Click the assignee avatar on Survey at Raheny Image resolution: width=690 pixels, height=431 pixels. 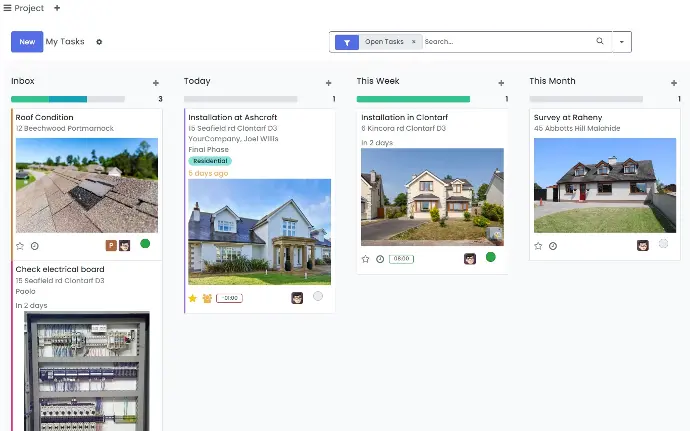point(643,245)
